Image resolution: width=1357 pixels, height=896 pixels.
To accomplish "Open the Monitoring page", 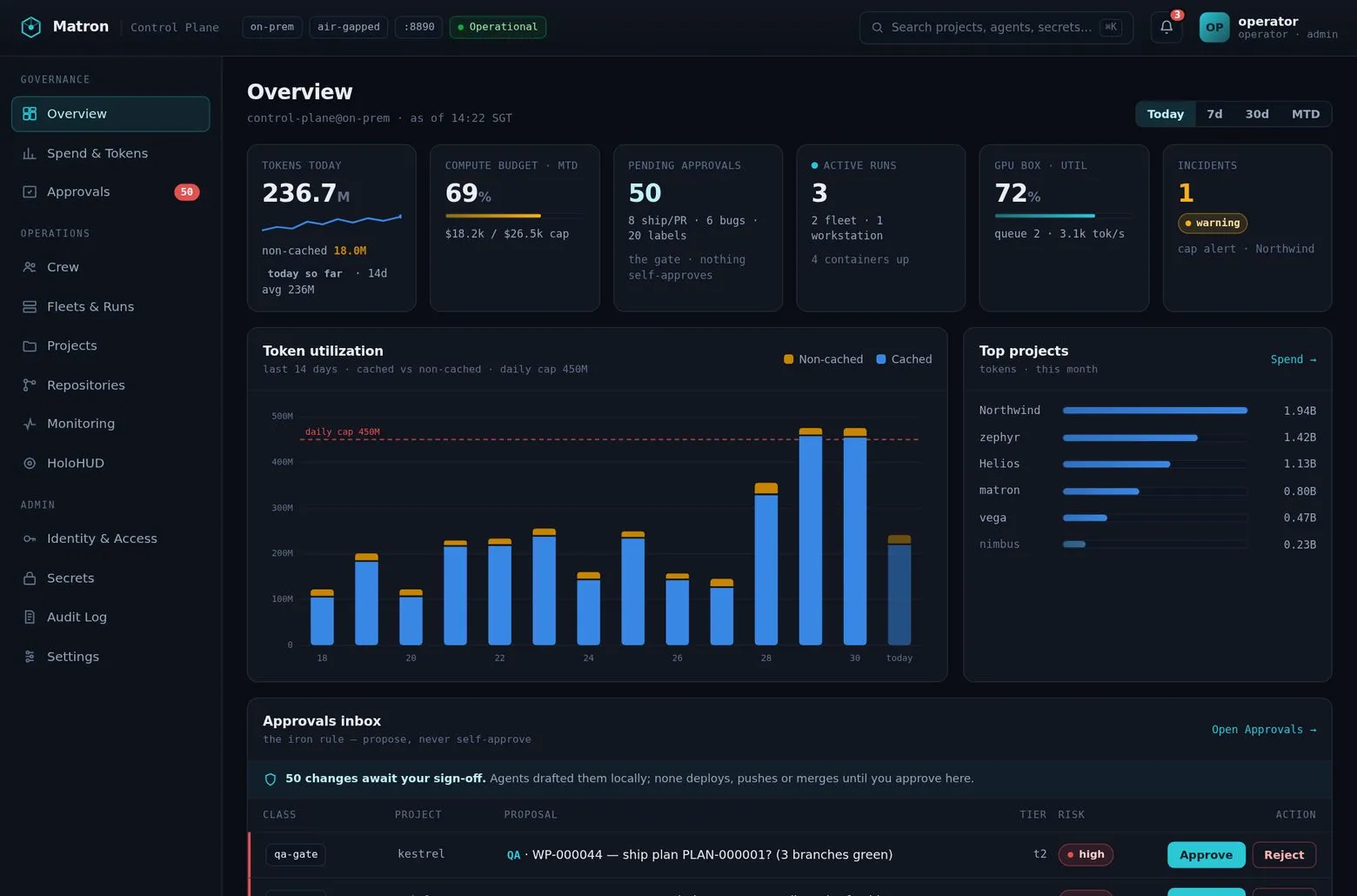I will coord(110,424).
